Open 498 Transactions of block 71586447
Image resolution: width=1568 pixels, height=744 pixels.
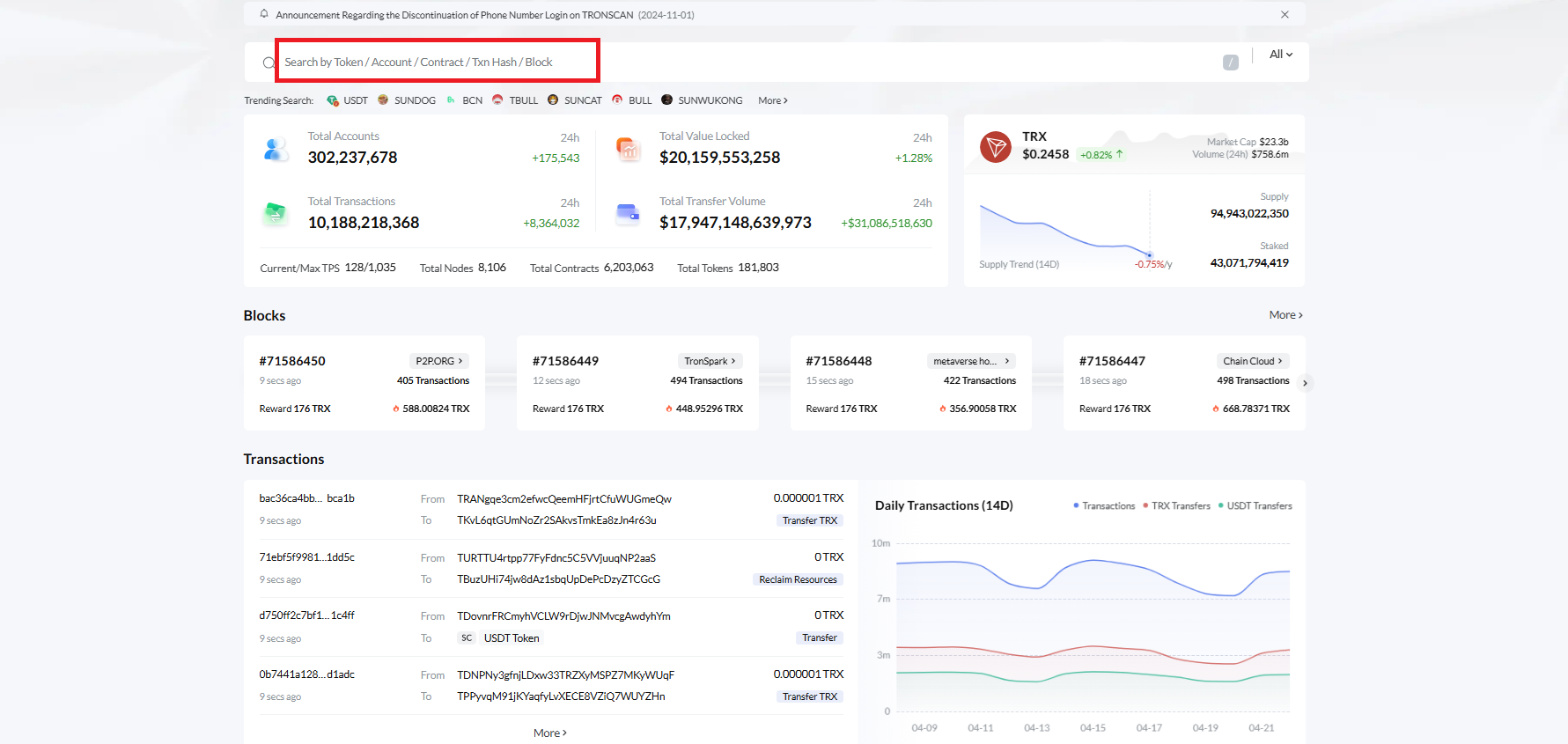1253,381
